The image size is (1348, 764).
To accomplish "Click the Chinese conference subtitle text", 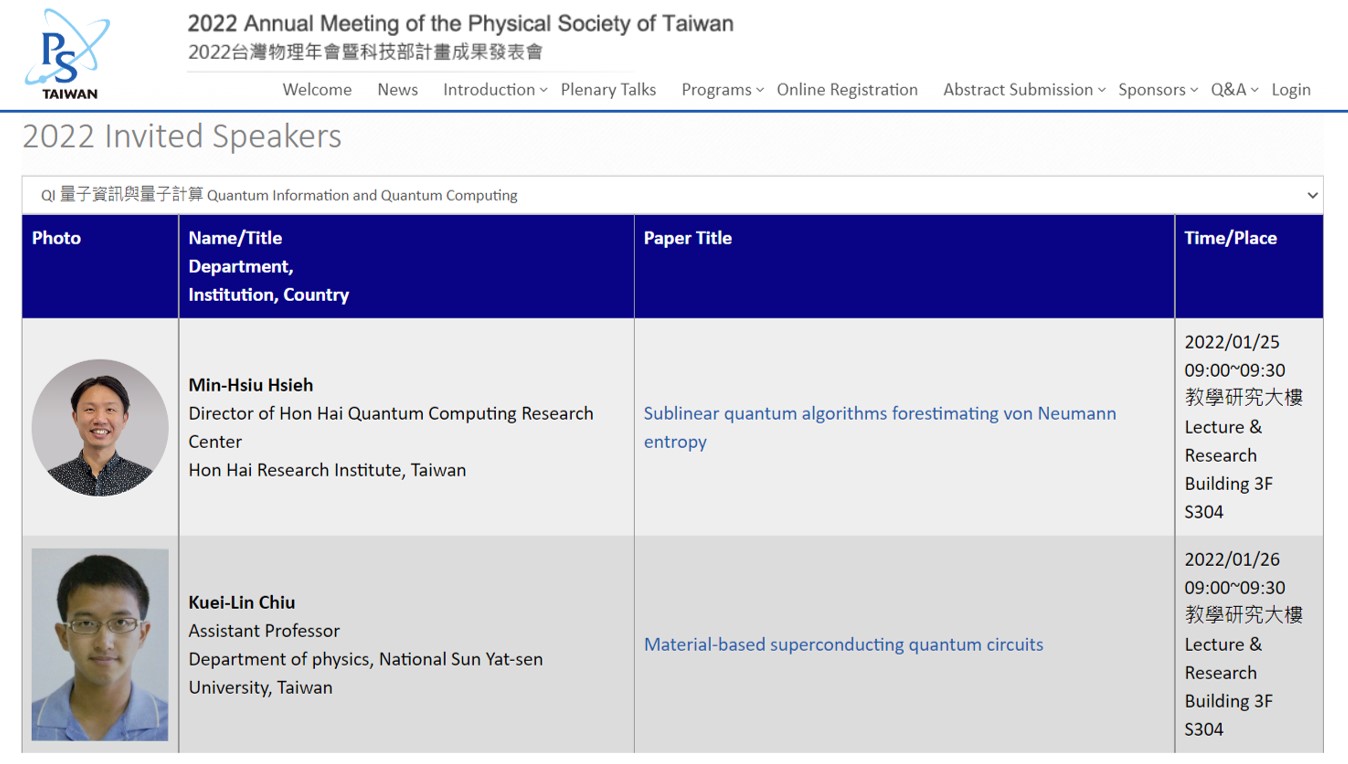I will (365, 52).
